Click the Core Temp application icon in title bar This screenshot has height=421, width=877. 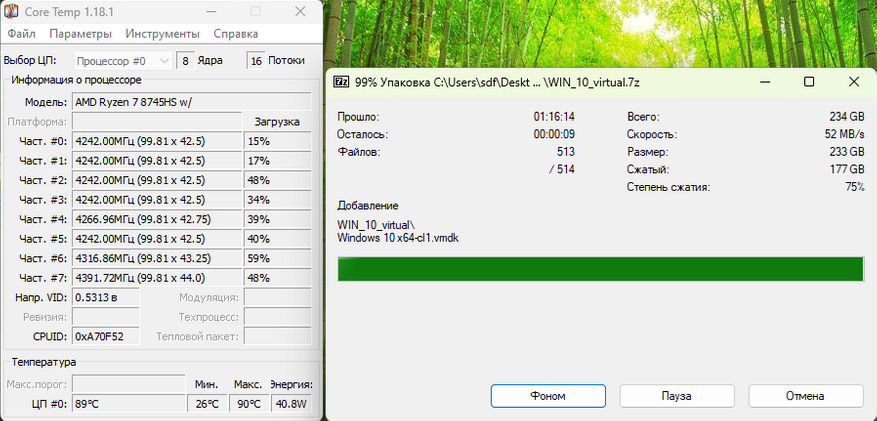click(11, 11)
